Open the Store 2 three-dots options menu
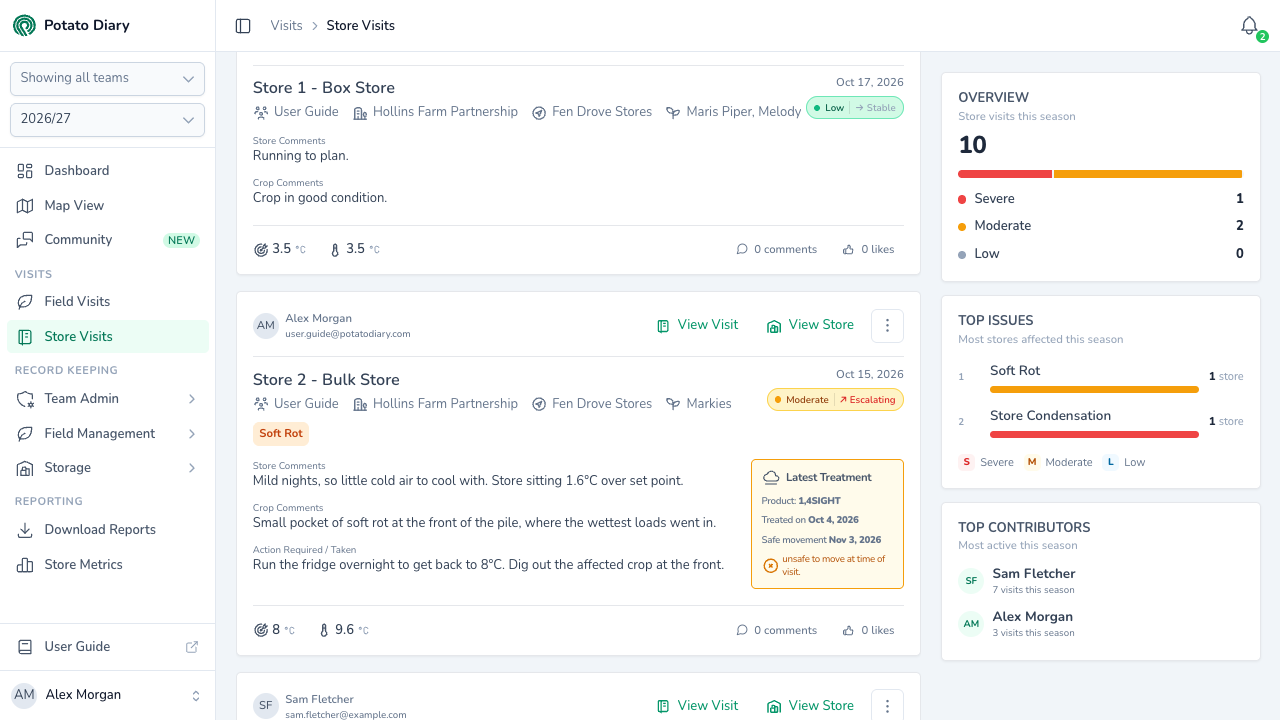This screenshot has width=1280, height=720. pos(887,325)
